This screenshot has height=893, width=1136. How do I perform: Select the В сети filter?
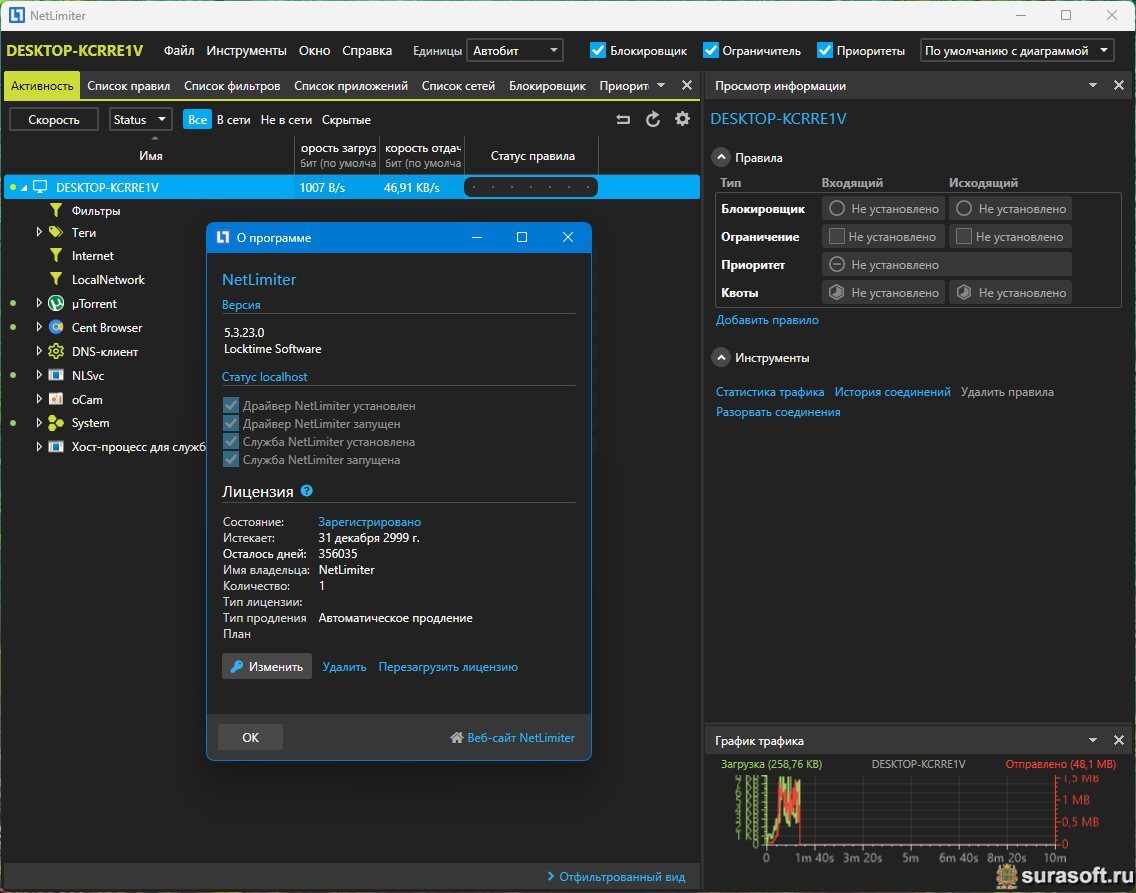[x=233, y=120]
